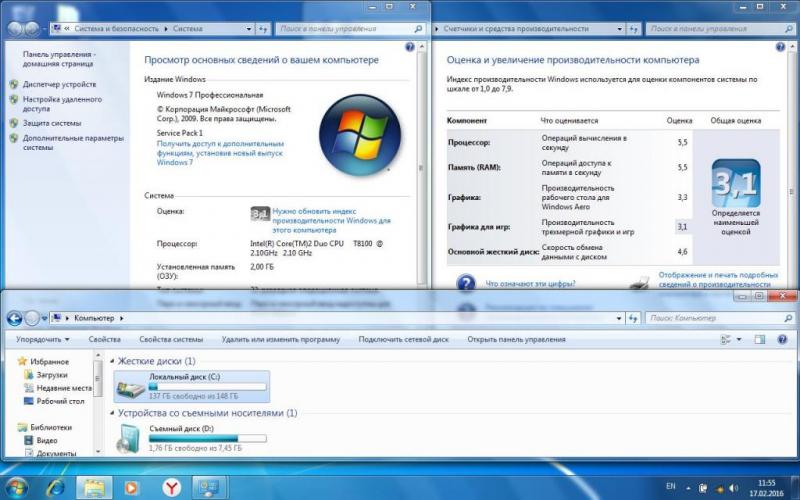Launch Internet Explorer from the taskbar
Screen dimensions: 800x500
[56, 487]
